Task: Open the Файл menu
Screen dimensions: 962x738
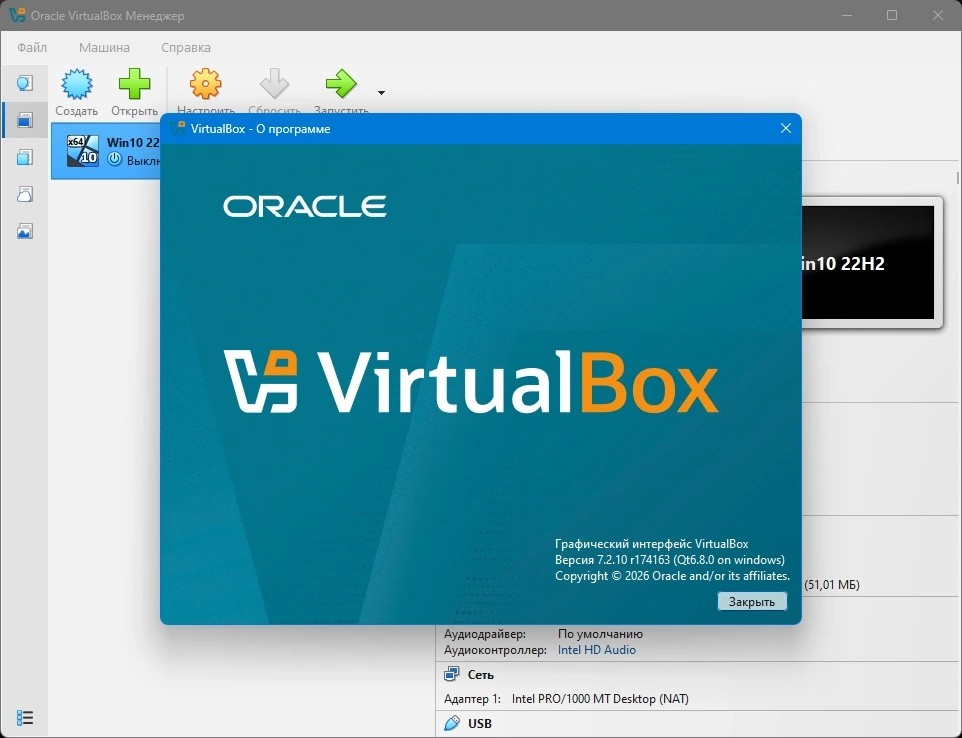Action: point(32,47)
